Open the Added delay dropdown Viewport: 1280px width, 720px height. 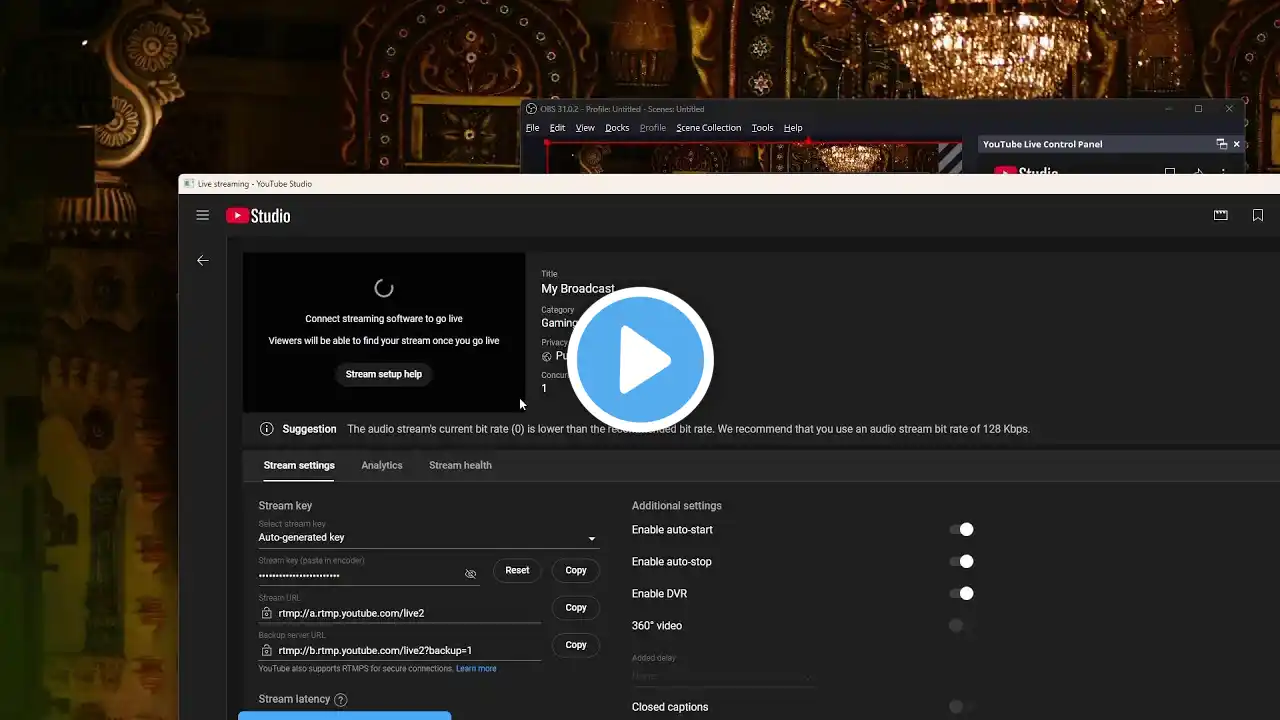click(x=722, y=676)
